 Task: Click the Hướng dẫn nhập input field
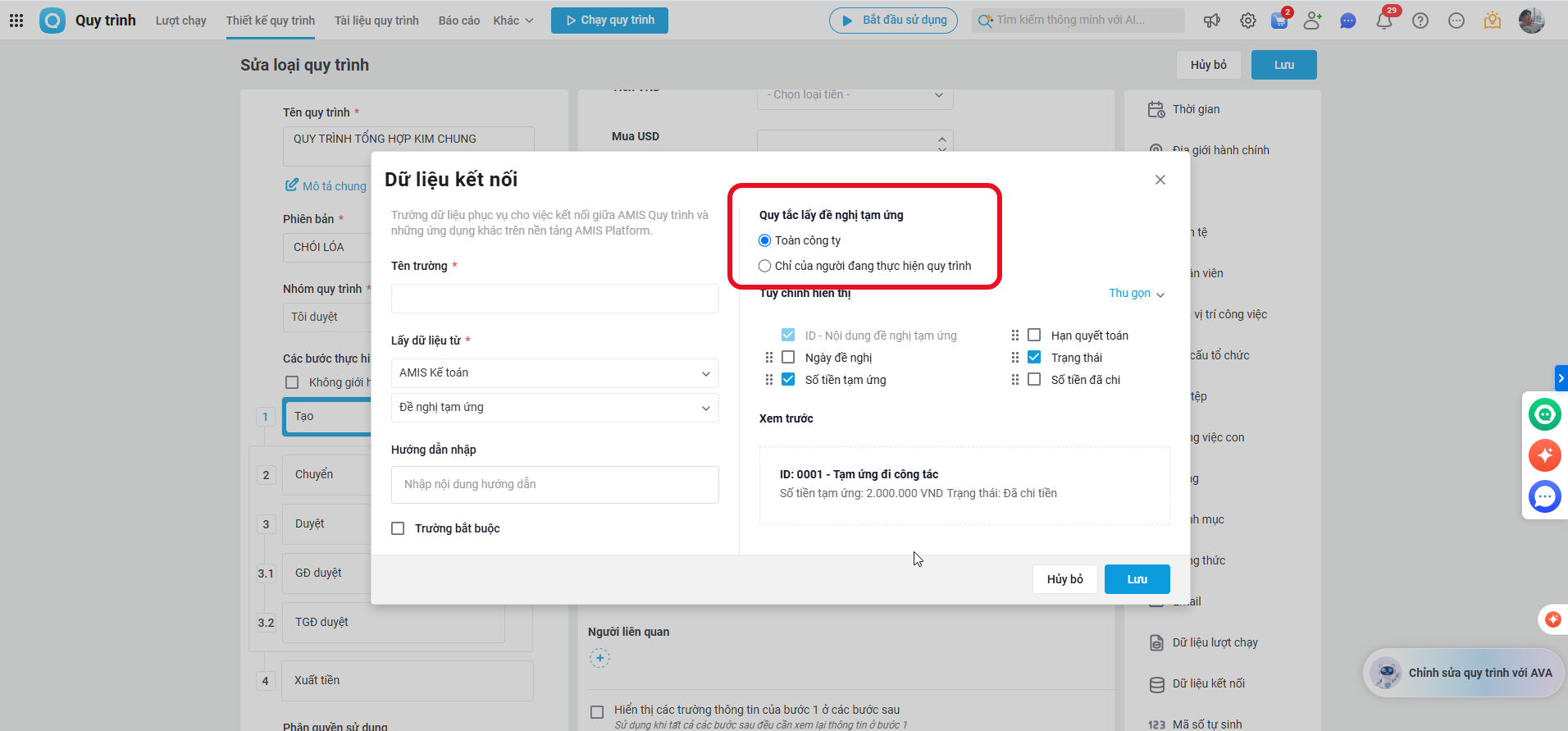555,485
